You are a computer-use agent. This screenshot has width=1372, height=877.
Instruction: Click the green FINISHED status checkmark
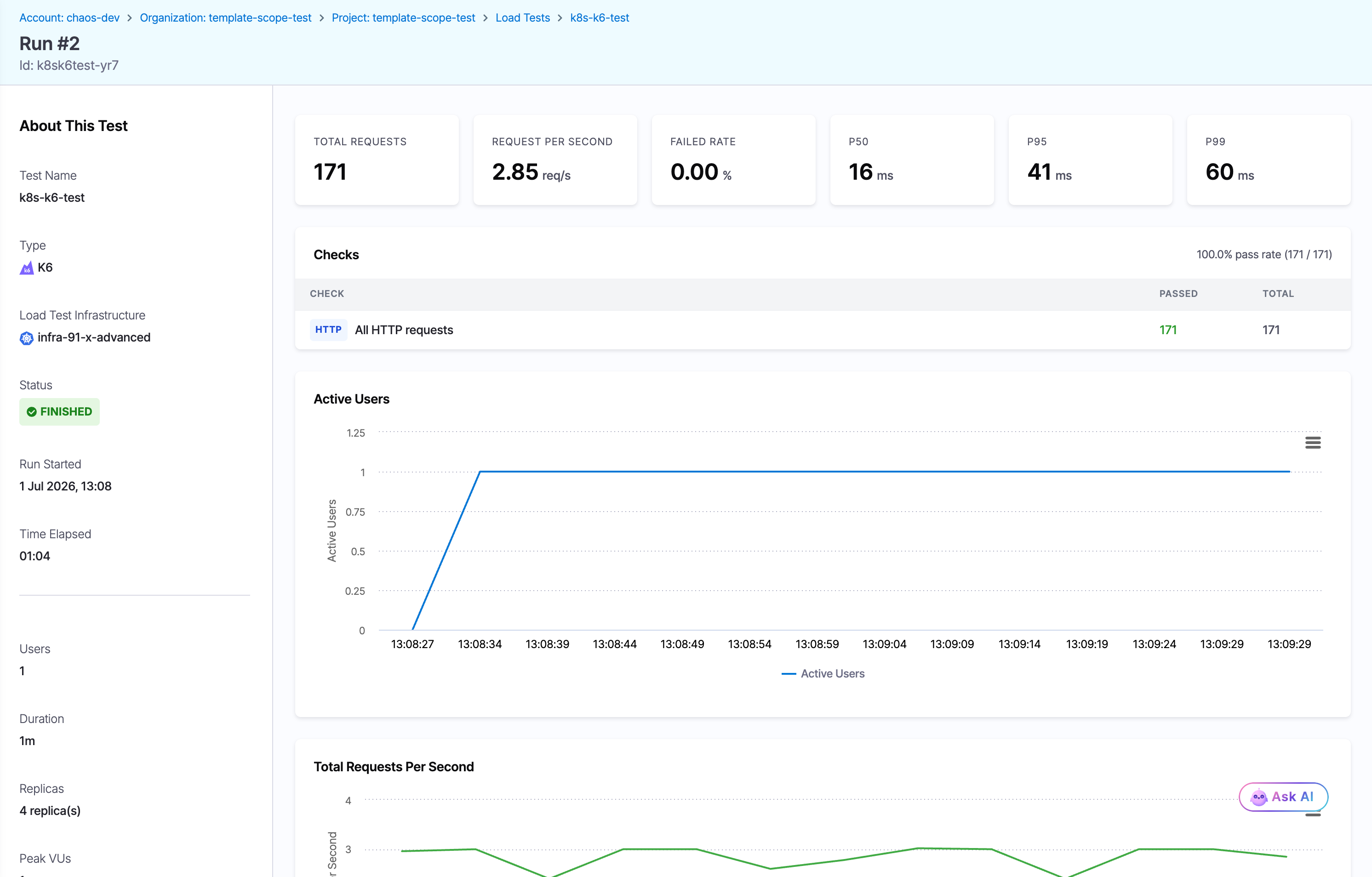[32, 412]
